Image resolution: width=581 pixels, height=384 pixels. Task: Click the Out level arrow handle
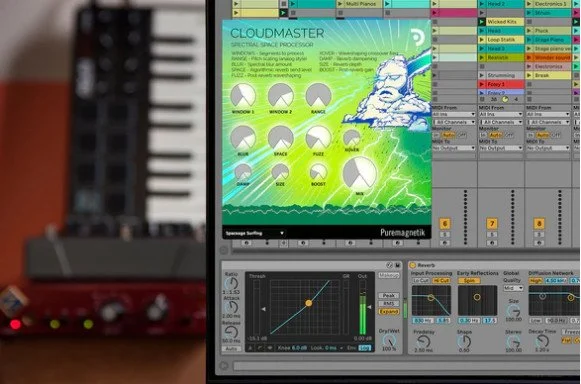click(369, 307)
